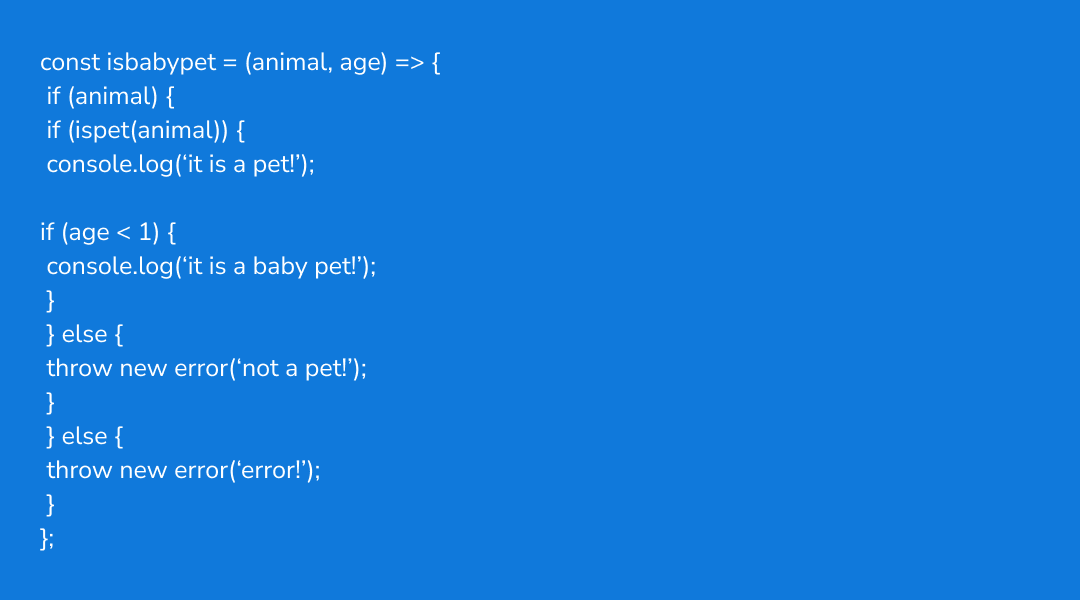Click the first '} else {' line
The image size is (1080, 600).
pos(85,334)
